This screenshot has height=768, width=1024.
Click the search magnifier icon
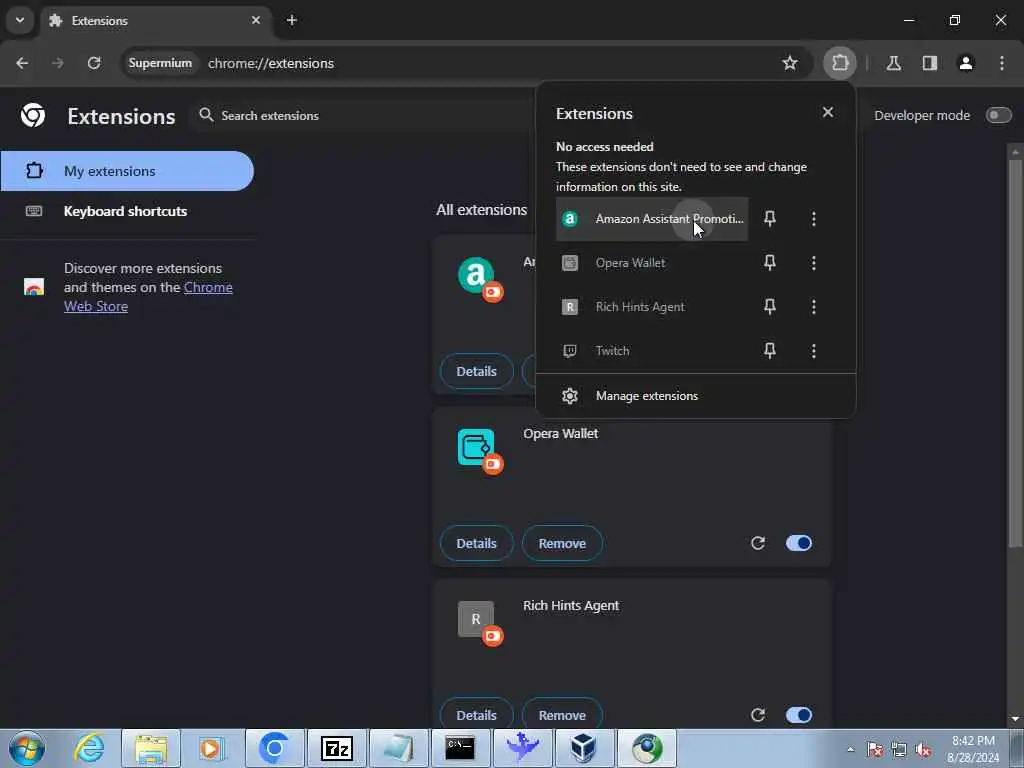pyautogui.click(x=206, y=115)
